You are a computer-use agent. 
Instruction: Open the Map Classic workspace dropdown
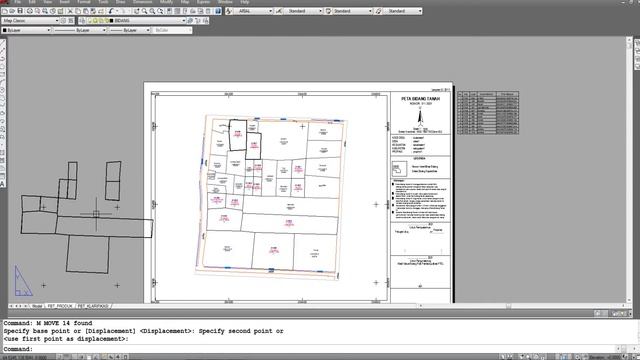point(31,20)
